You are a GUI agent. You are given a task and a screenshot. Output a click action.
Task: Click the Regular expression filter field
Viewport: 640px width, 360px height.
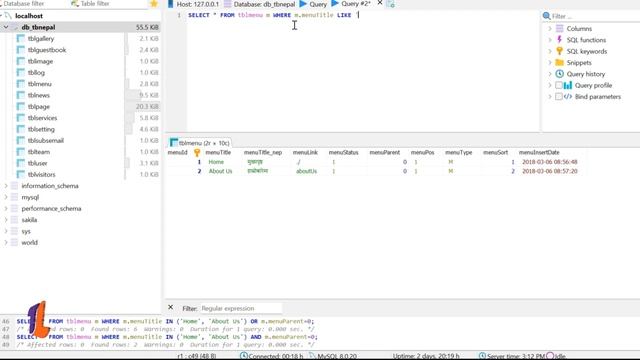point(241,308)
